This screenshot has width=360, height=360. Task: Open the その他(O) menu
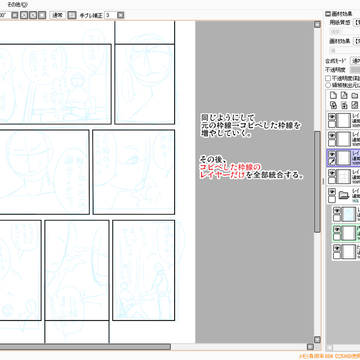pyautogui.click(x=17, y=4)
